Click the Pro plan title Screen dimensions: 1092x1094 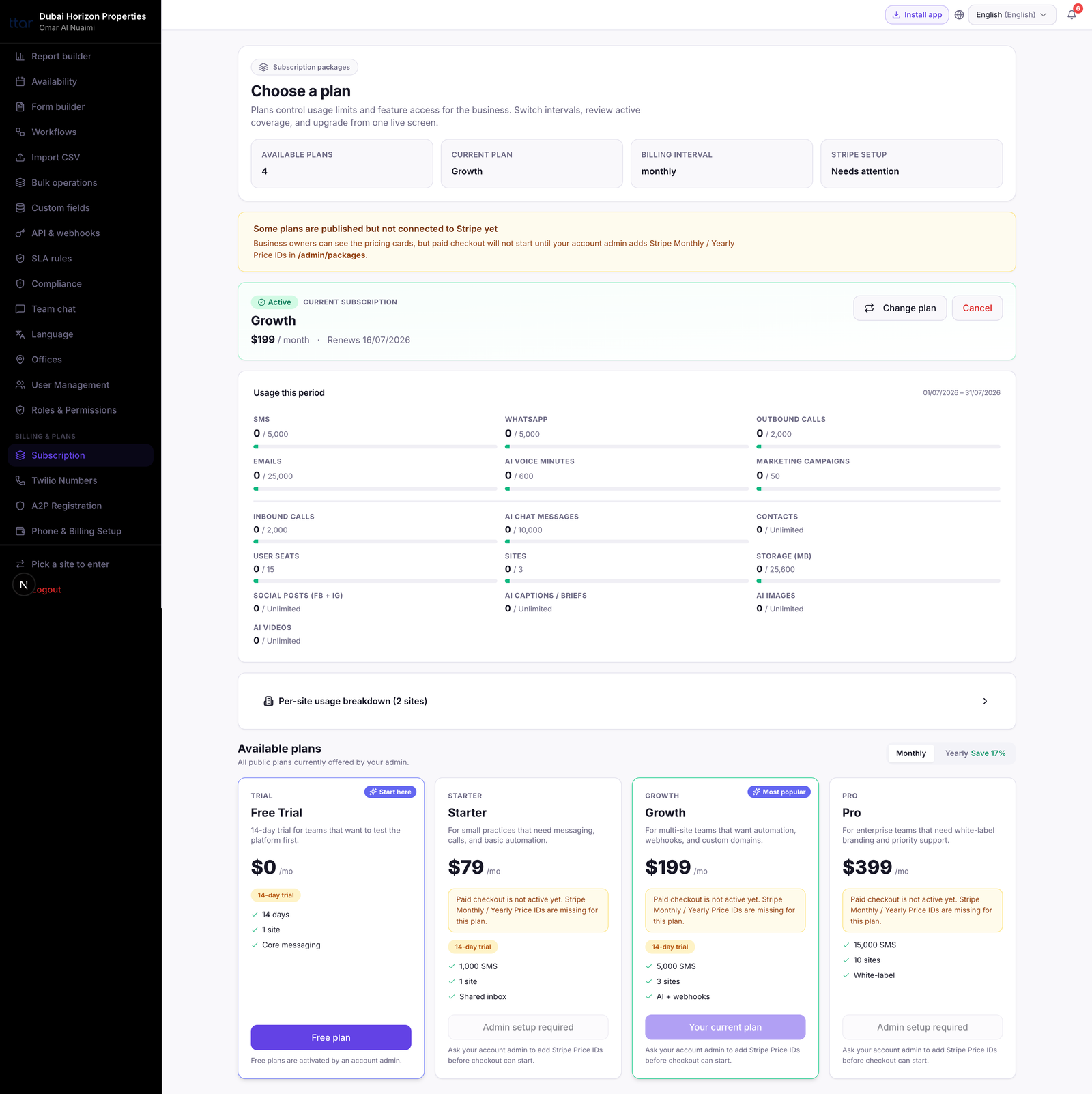click(x=851, y=813)
